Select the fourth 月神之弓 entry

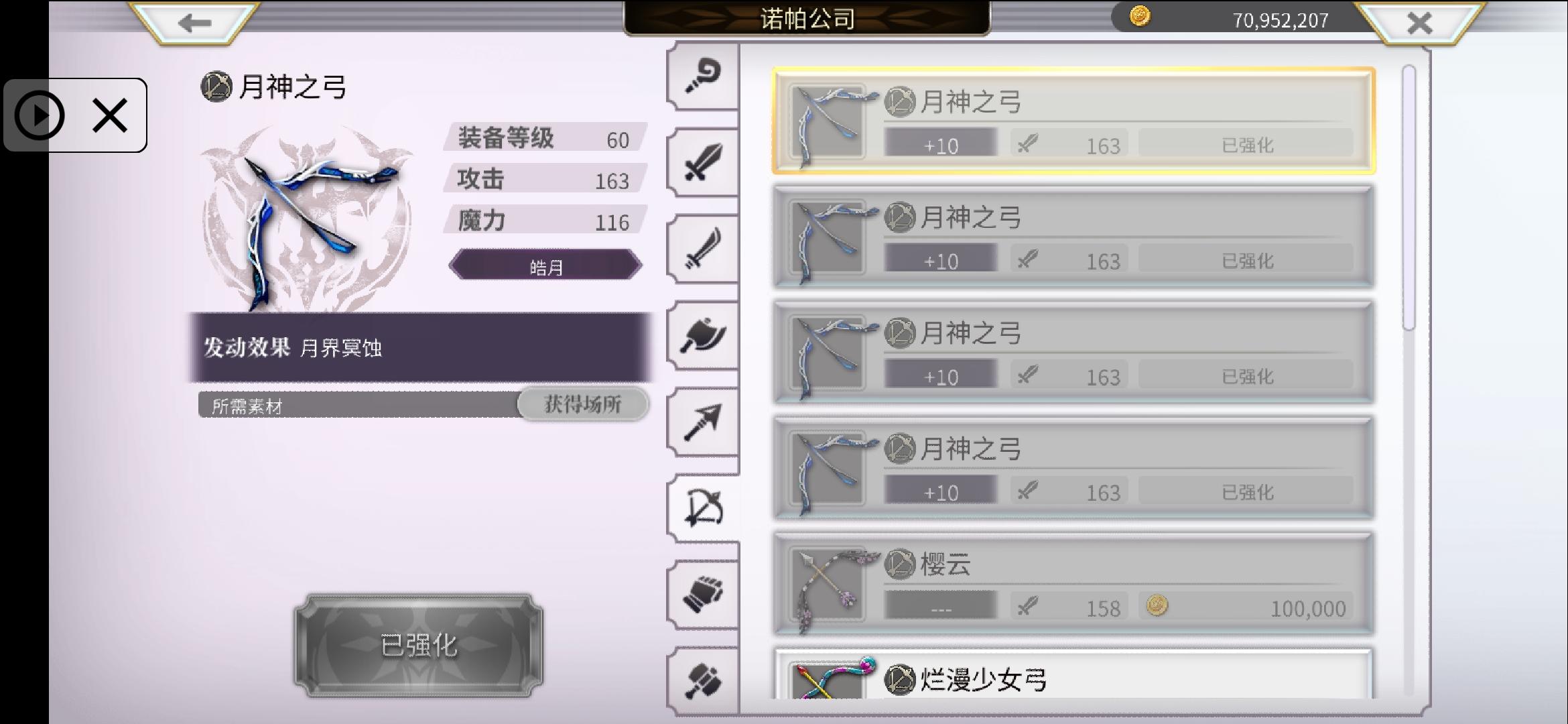point(1073,468)
